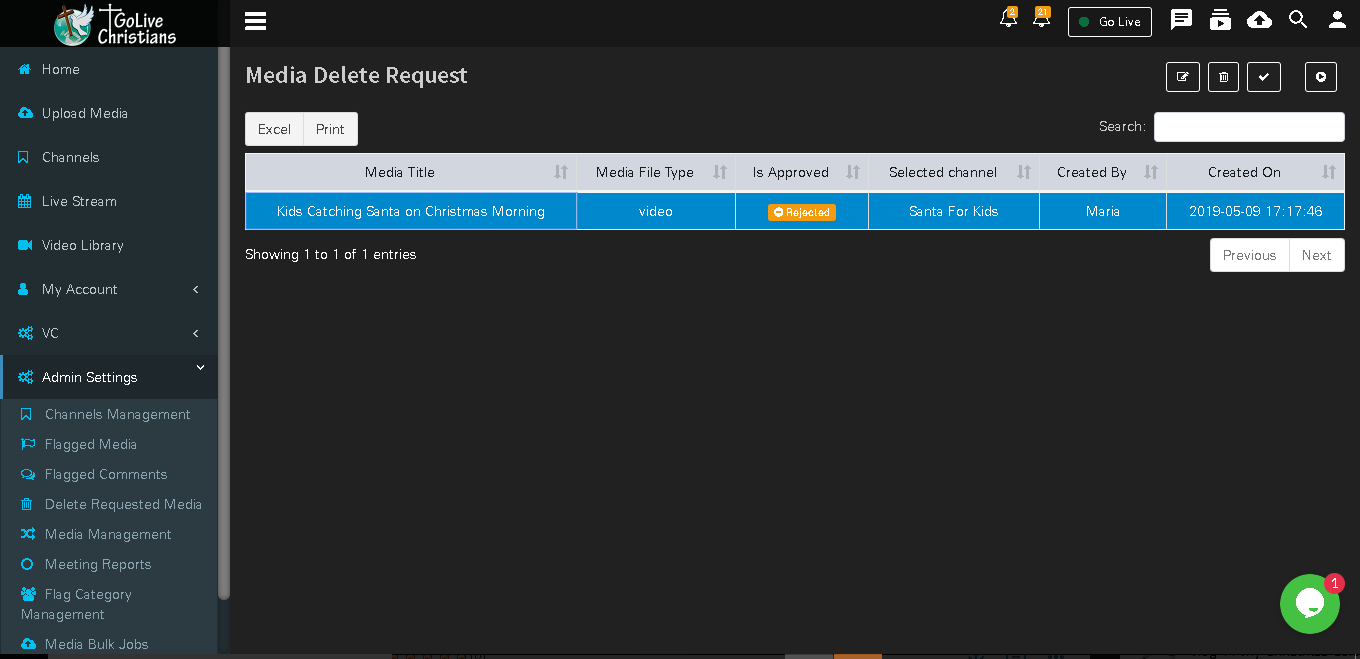This screenshot has width=1360, height=659.
Task: Open Video Library in sidebar
Action: [108, 245]
